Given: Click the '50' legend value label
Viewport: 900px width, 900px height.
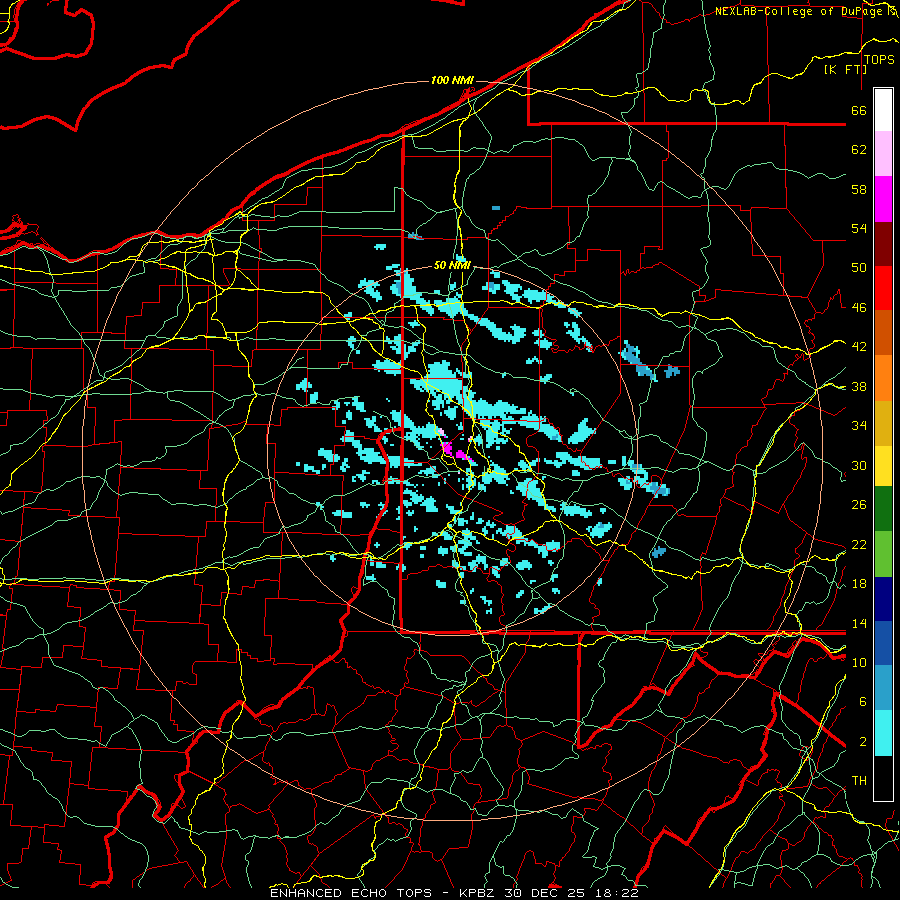Looking at the screenshot, I should click(x=859, y=267).
